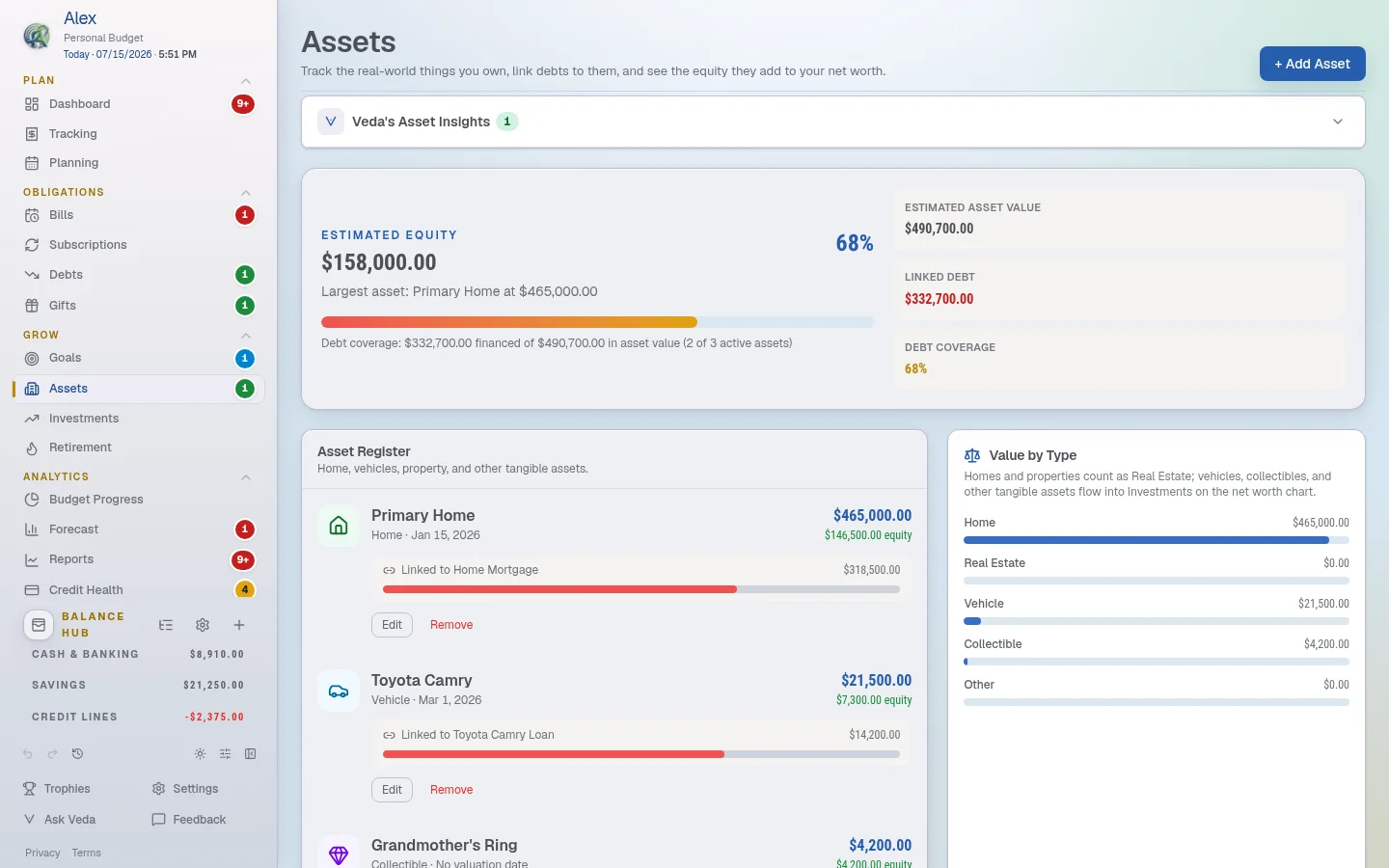Select the Assets sidebar item
Screen dimensions: 1389x868
(139, 389)
